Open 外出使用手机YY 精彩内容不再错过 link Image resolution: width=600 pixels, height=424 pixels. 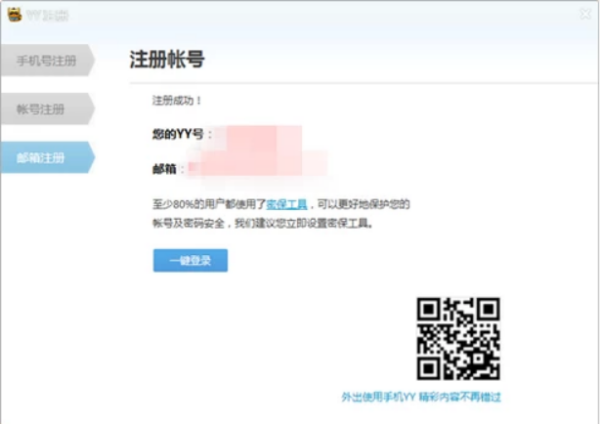[421, 397]
